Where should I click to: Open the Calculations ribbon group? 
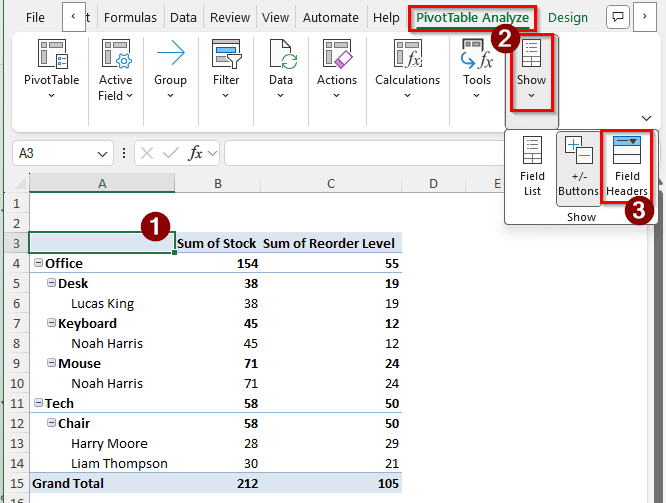tap(407, 70)
